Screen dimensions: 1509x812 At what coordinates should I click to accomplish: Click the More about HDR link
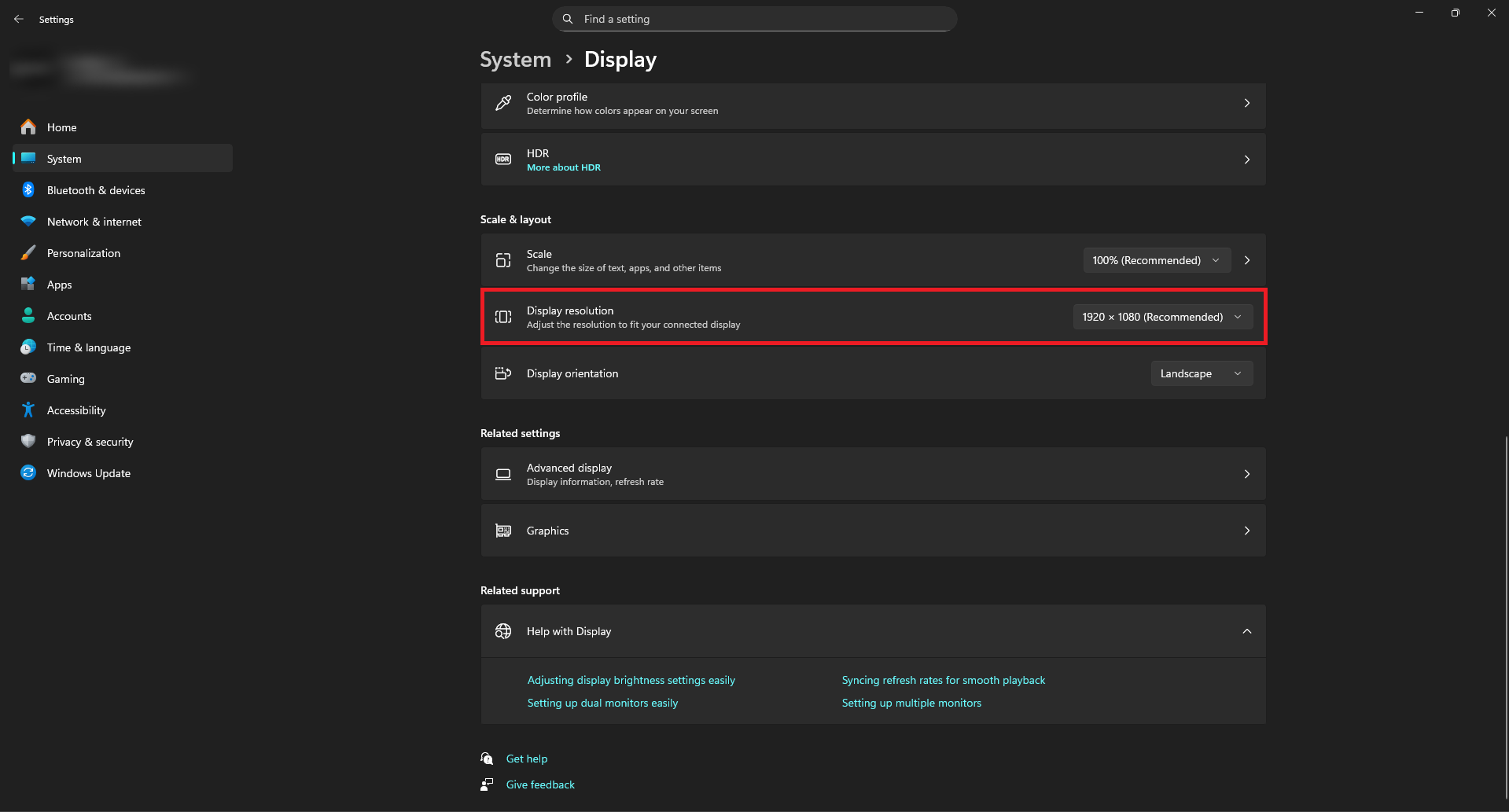564,167
